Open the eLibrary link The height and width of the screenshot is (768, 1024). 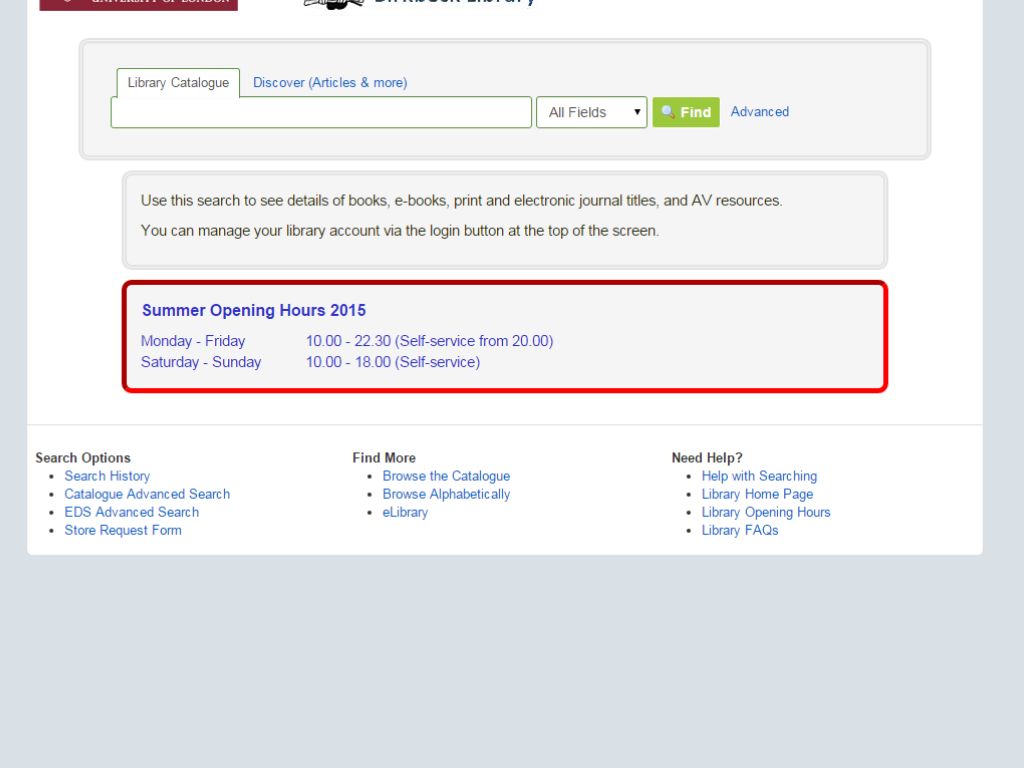tap(405, 512)
